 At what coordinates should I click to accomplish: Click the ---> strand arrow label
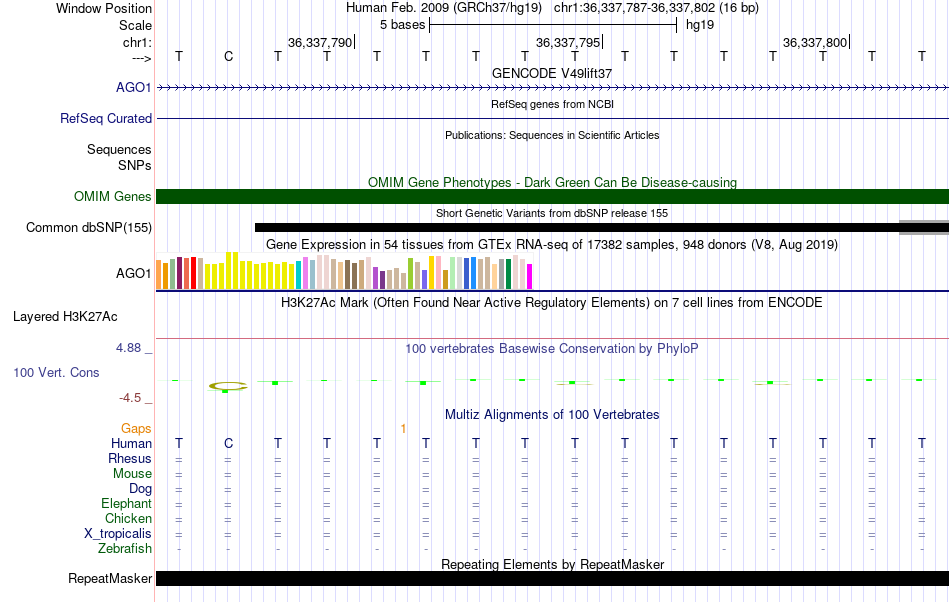pos(141,58)
